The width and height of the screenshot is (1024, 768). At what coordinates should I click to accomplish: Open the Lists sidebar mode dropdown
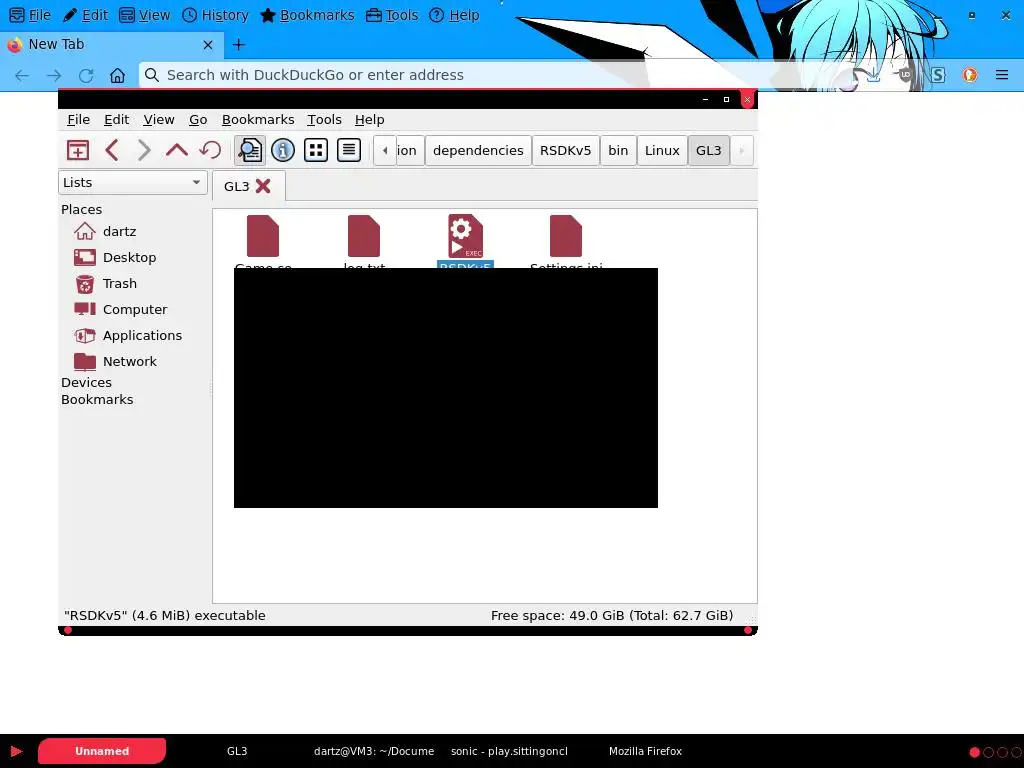133,183
